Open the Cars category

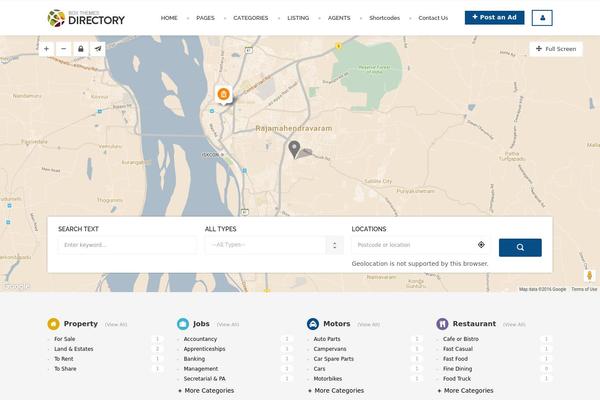320,369
